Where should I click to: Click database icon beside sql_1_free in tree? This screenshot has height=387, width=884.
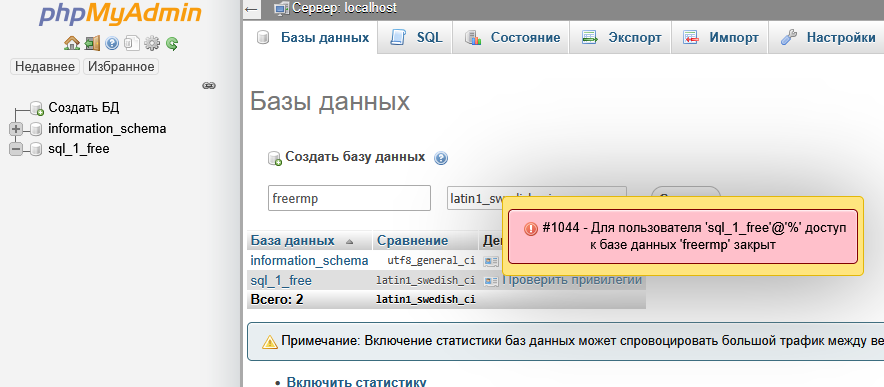click(x=36, y=149)
